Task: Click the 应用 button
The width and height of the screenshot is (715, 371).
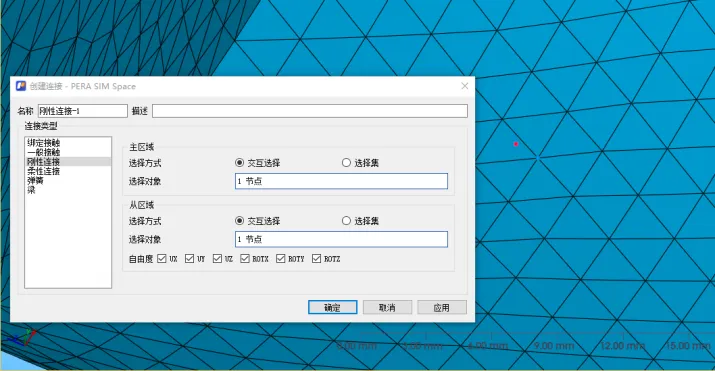Action: pos(442,307)
